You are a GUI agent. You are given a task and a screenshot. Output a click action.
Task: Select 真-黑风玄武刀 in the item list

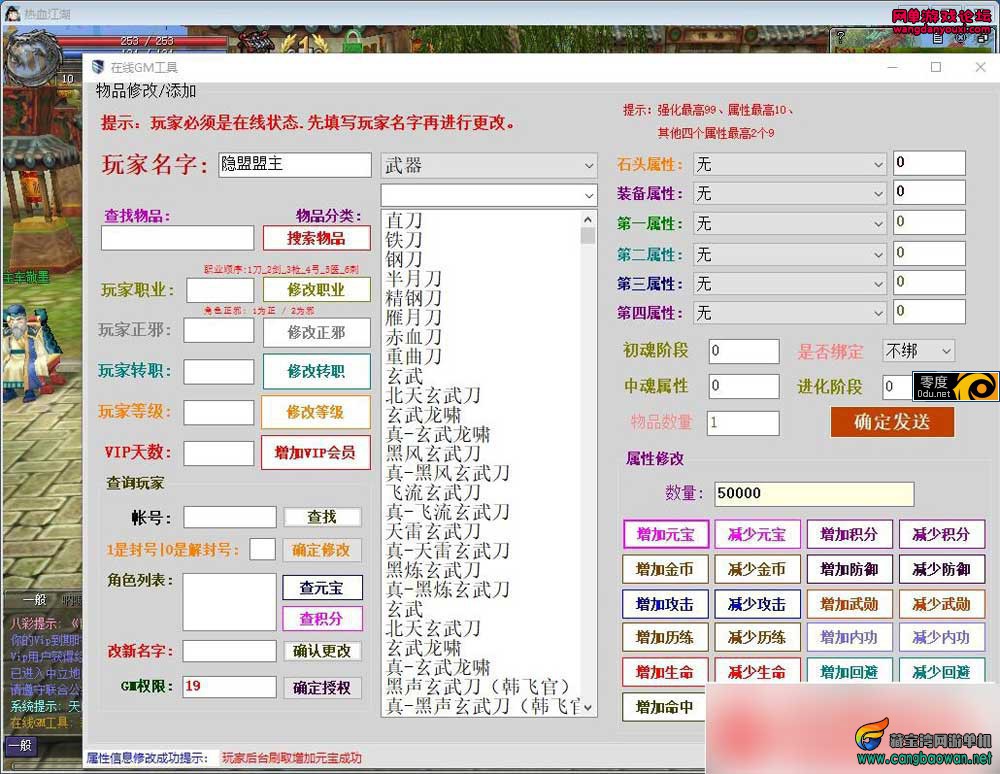tap(448, 473)
